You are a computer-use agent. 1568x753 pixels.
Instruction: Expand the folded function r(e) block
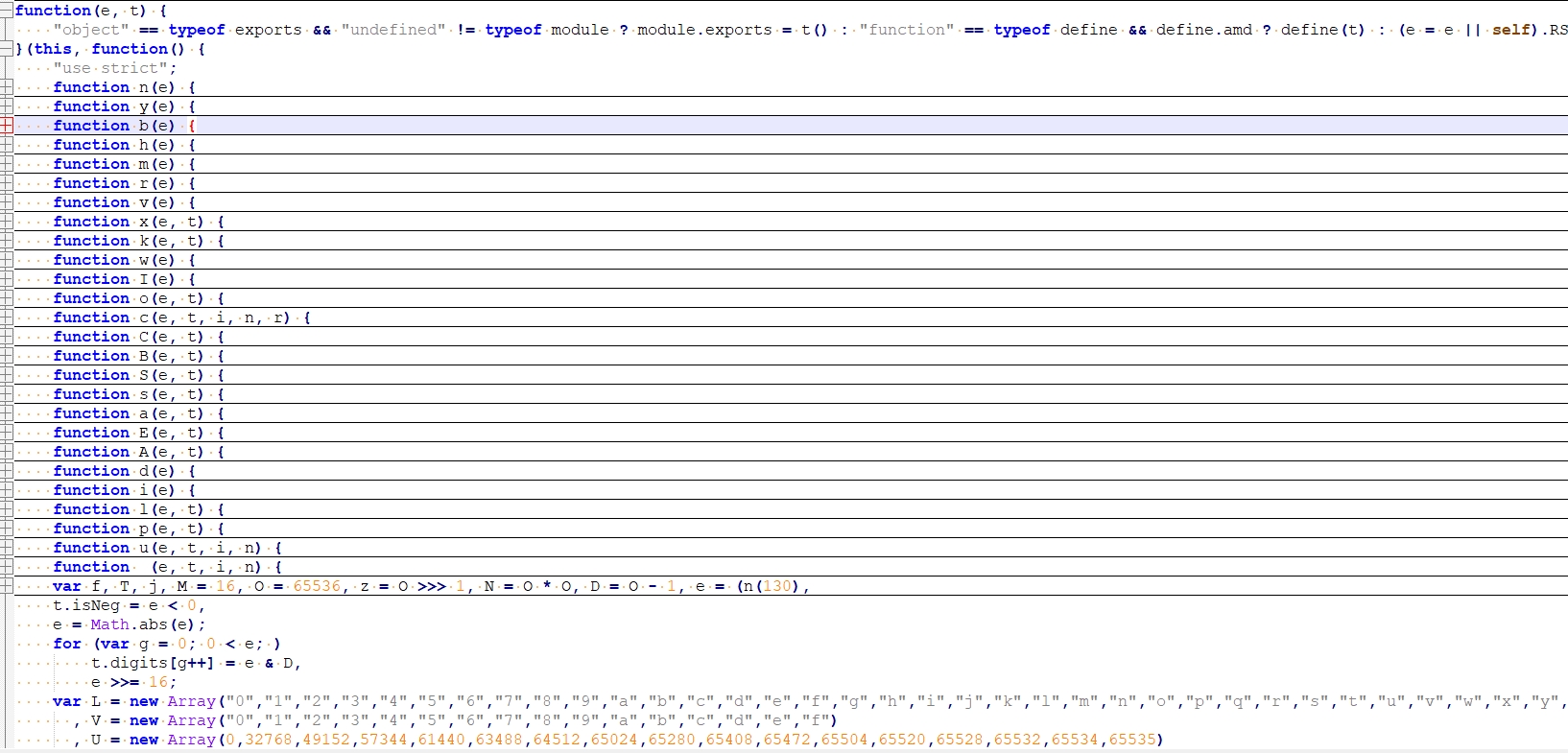coord(7,183)
